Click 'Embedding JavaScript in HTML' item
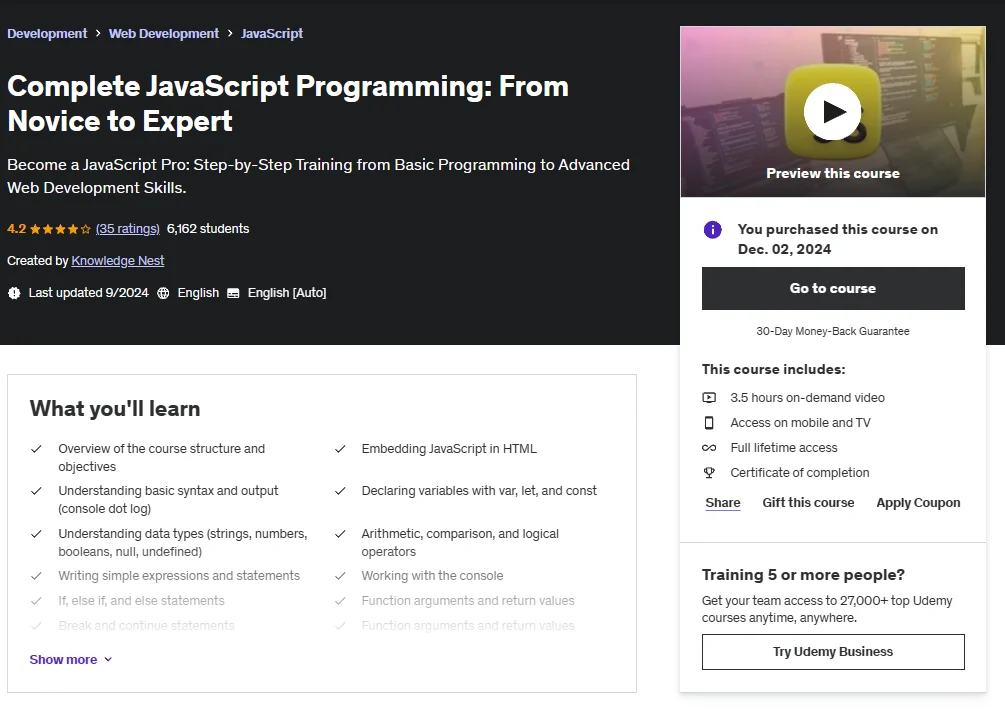Image resolution: width=1005 pixels, height=713 pixels. [449, 449]
